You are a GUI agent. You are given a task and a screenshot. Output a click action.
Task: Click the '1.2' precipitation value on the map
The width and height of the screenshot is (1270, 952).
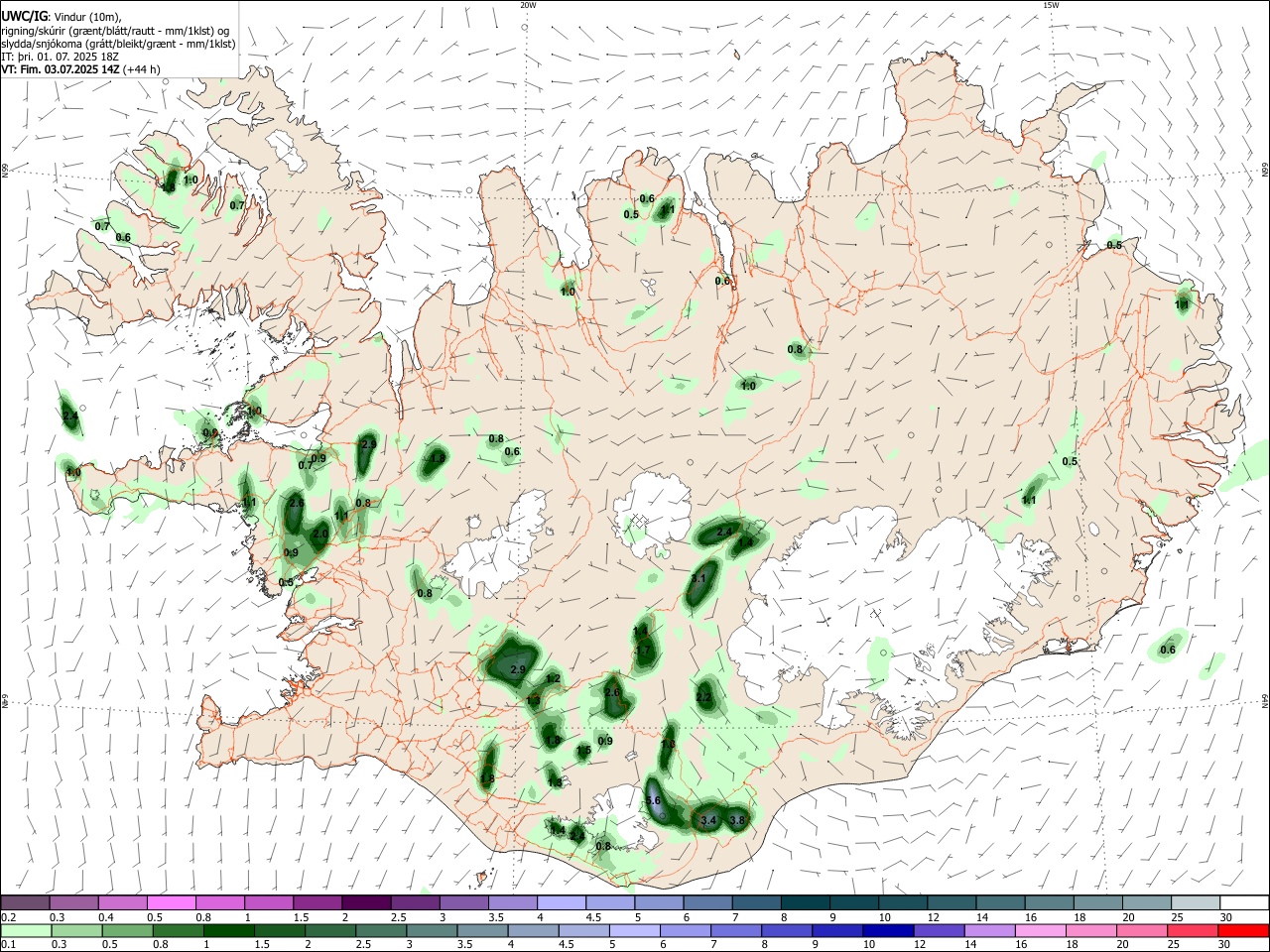[554, 679]
